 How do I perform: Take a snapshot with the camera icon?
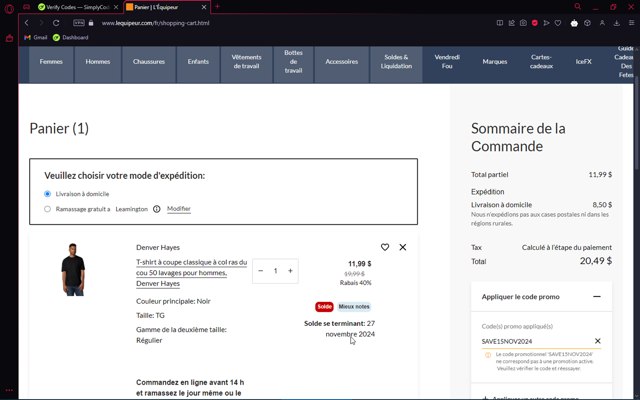coord(523,23)
